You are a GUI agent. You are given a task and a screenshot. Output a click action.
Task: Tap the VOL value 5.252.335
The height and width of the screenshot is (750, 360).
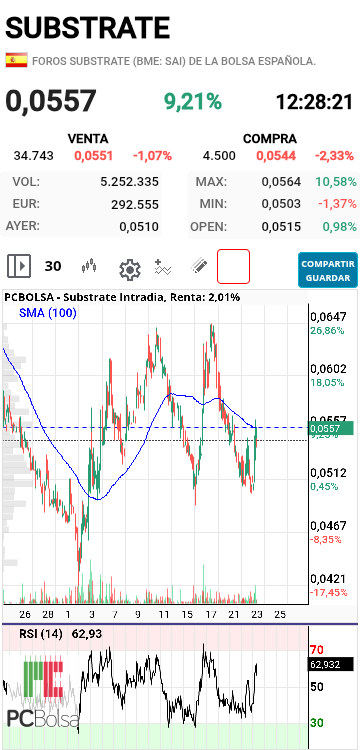(130, 182)
